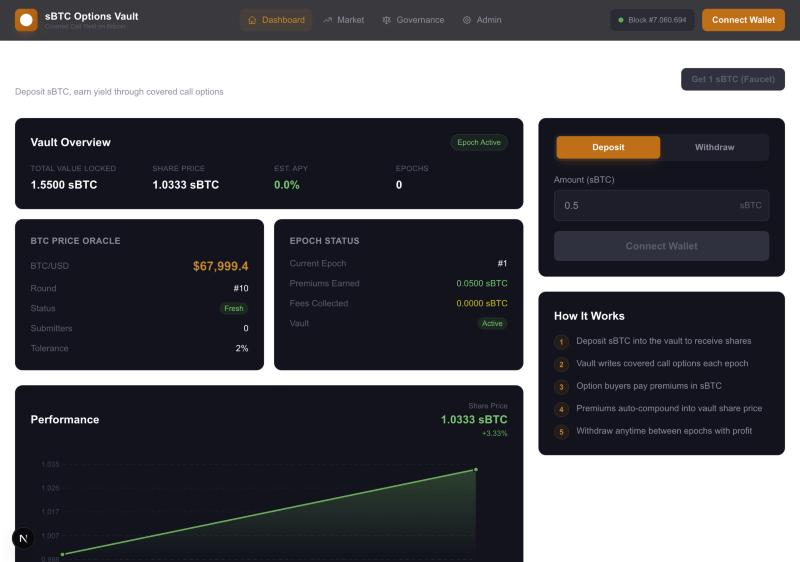Click Current Epoch #1 value
The width and height of the screenshot is (800, 562).
point(502,263)
